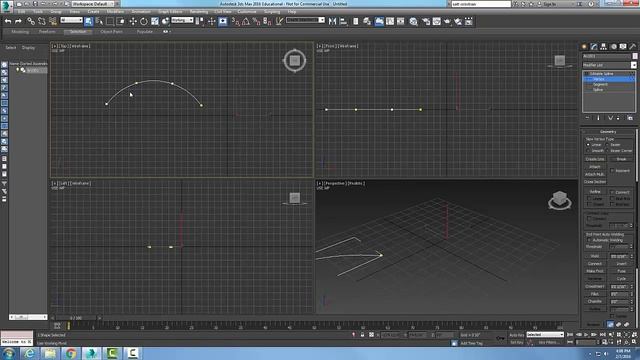Switch to the Object Paint ribbon tab
This screenshot has height=360, width=640.
[x=111, y=31]
